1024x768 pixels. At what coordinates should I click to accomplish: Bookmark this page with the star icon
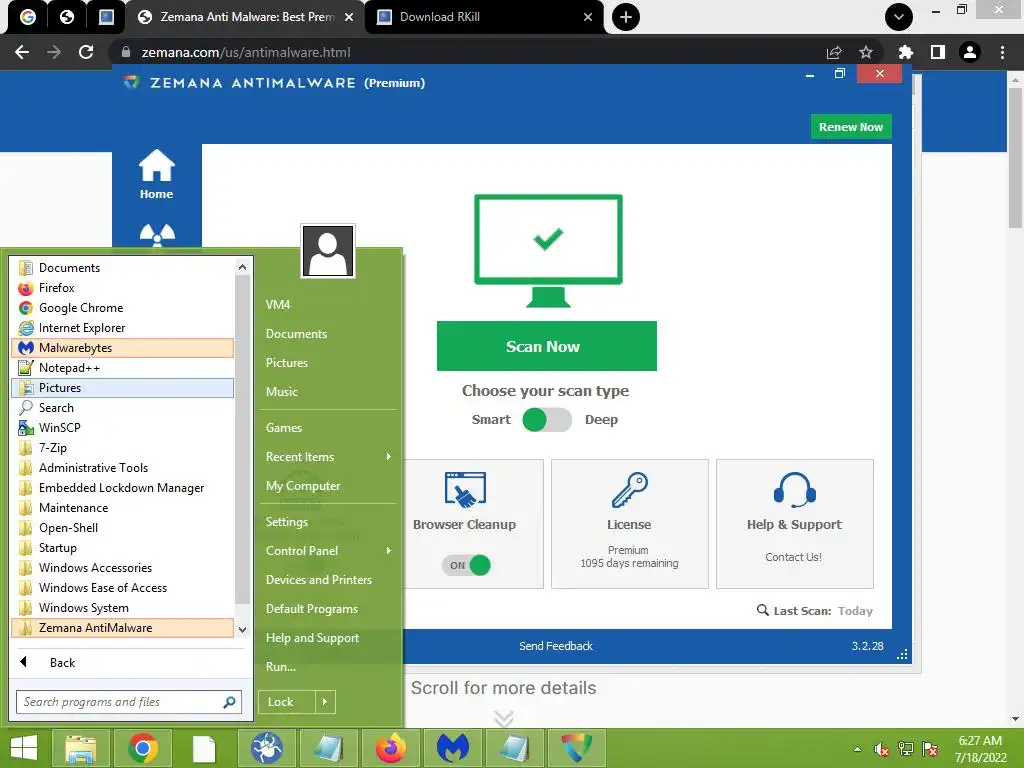point(866,52)
